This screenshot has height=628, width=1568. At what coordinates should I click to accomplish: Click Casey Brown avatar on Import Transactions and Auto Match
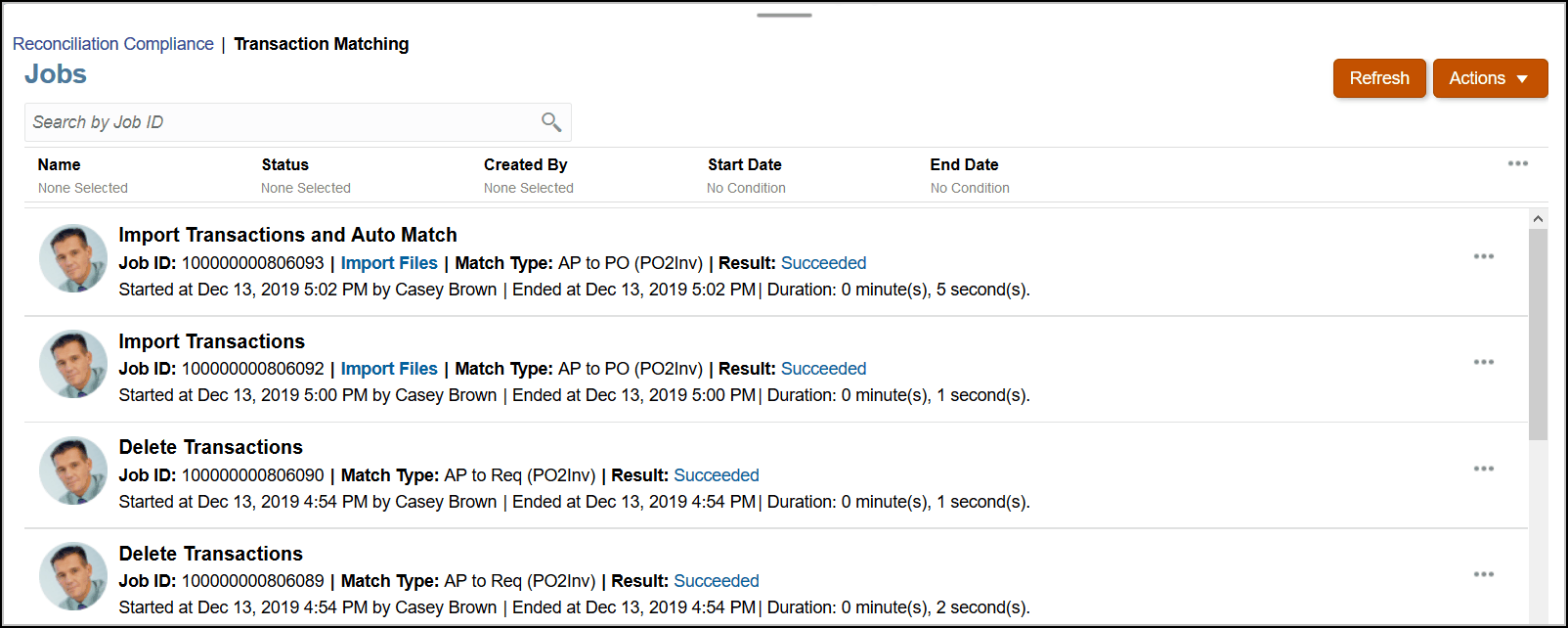pyautogui.click(x=73, y=258)
